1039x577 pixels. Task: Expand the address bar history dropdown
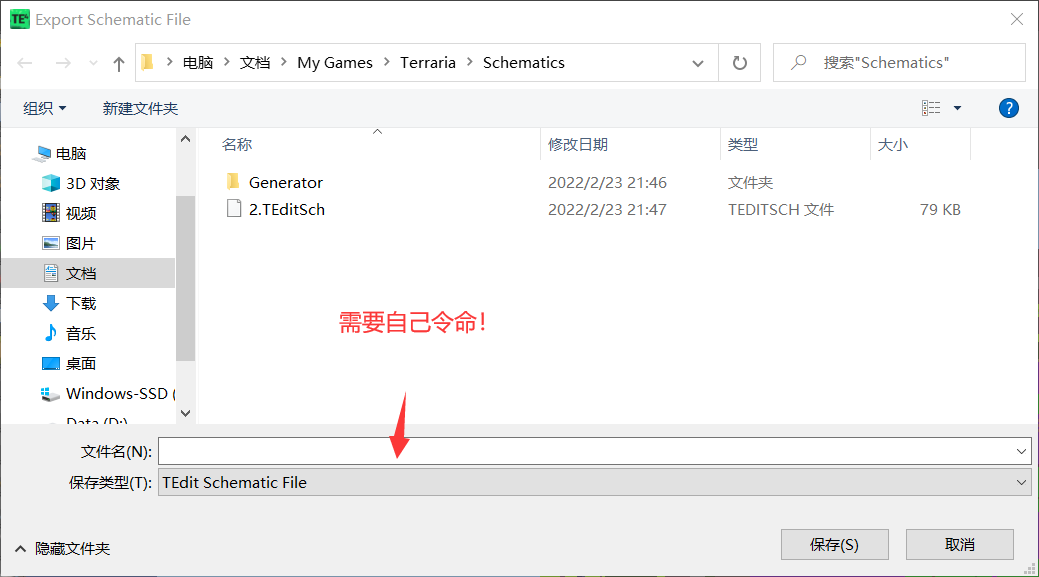(x=698, y=63)
